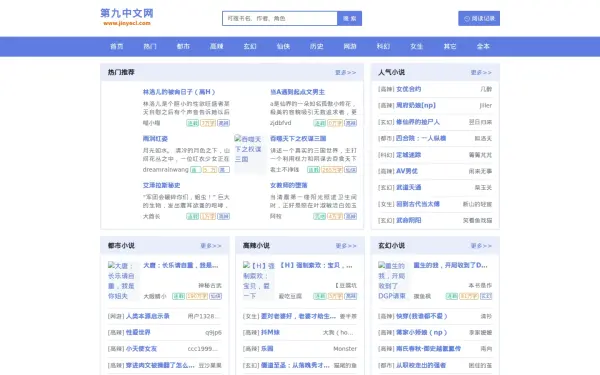Viewport: 600px width, 375px height.
Task: Open 小天使女友 in 都市小说 list
Action: coord(142,349)
